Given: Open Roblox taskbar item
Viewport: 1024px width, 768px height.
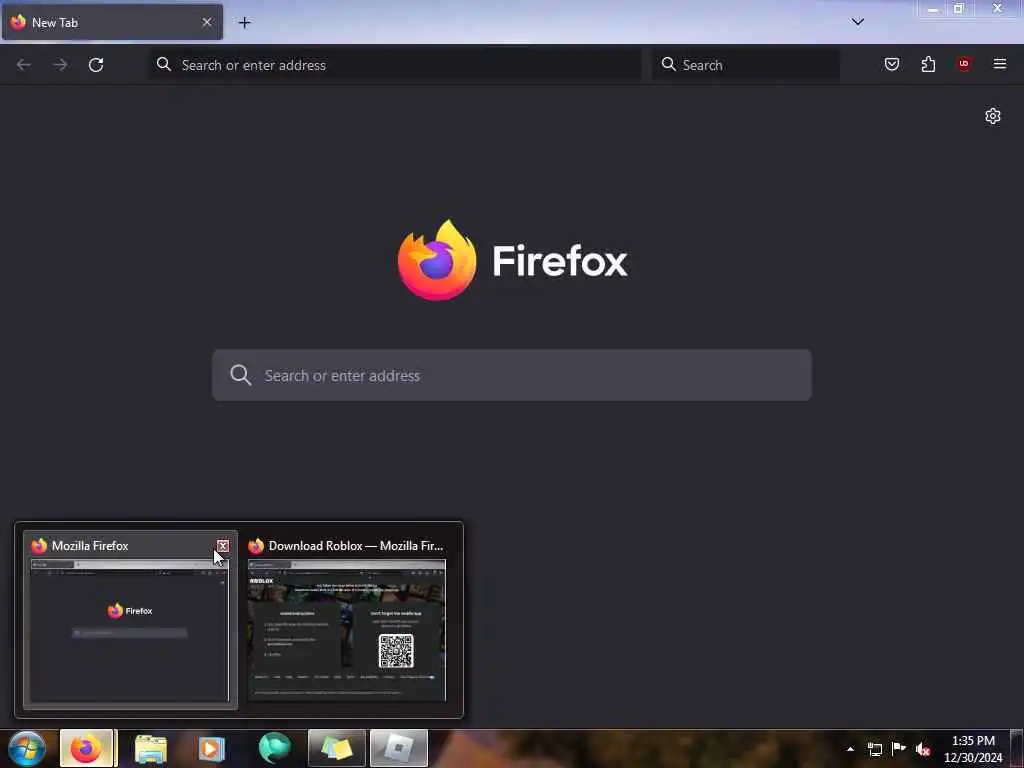Looking at the screenshot, I should (398, 748).
